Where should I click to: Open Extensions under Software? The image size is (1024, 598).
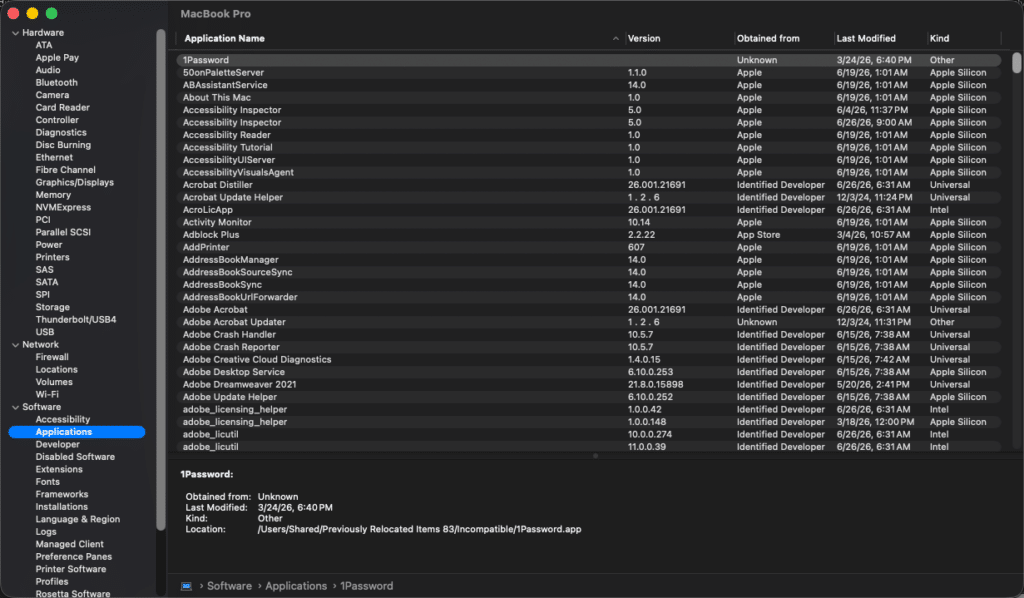tap(59, 469)
